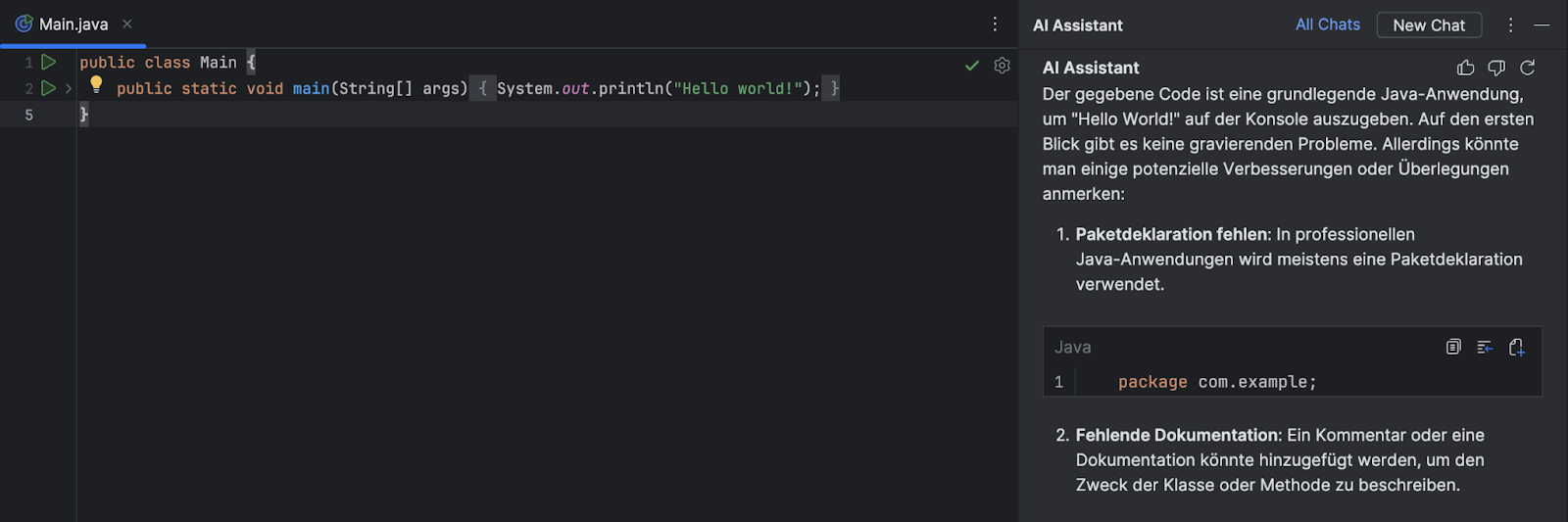
Task: Click line number 5 in gutter
Action: pyautogui.click(x=28, y=115)
